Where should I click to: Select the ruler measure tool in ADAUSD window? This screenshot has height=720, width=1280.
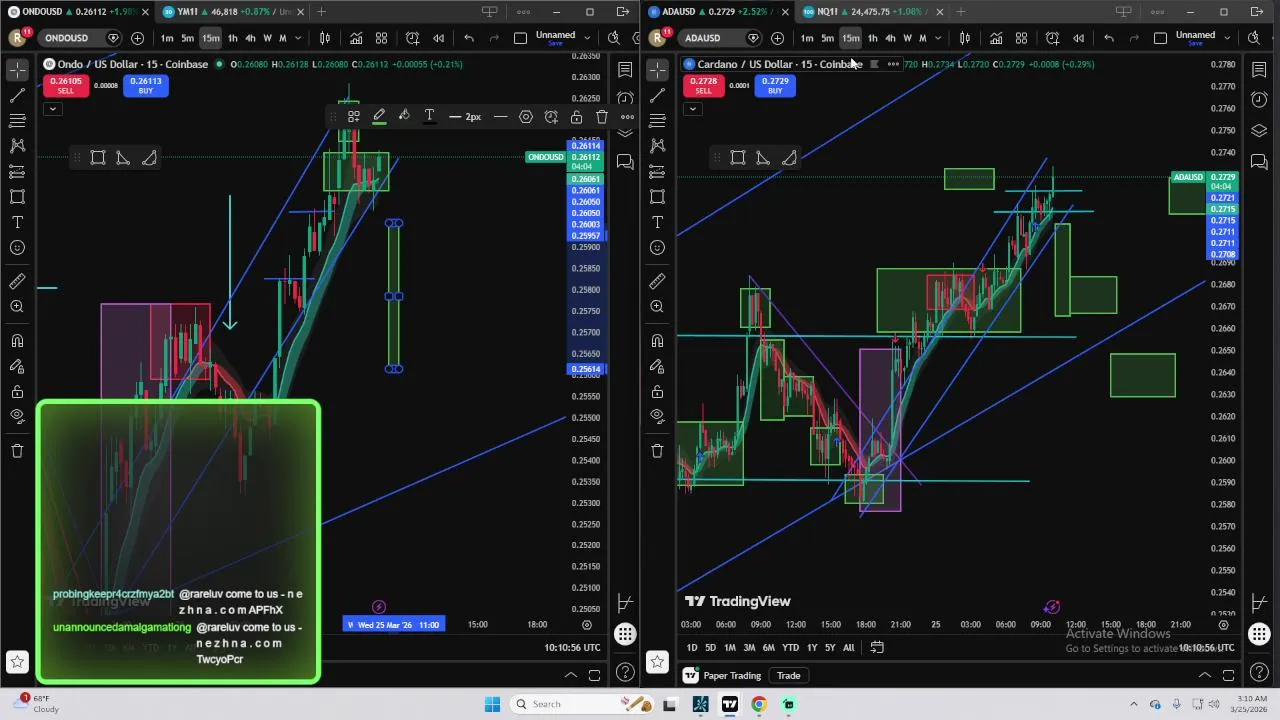click(x=657, y=282)
